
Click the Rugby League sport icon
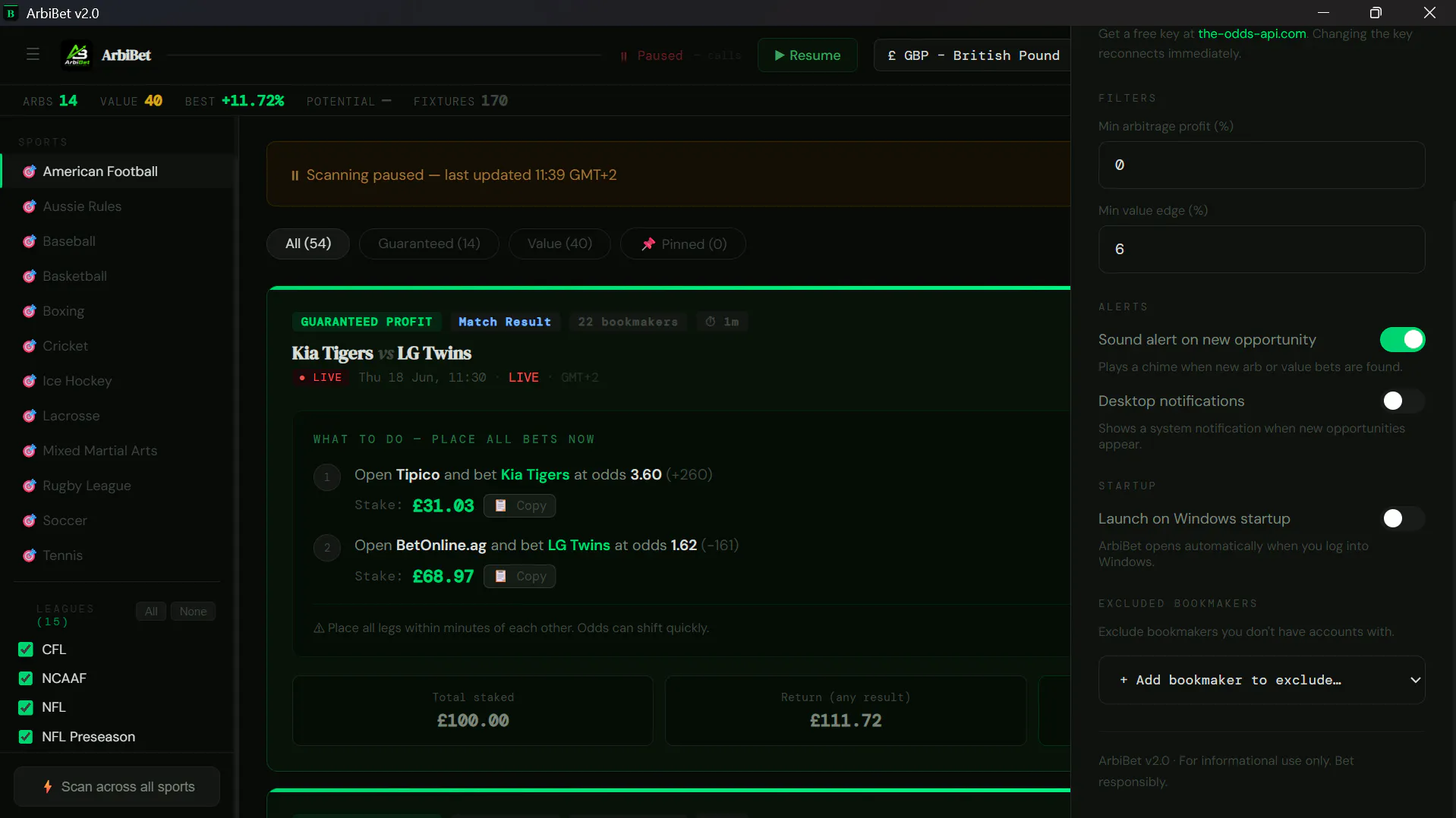tap(30, 486)
